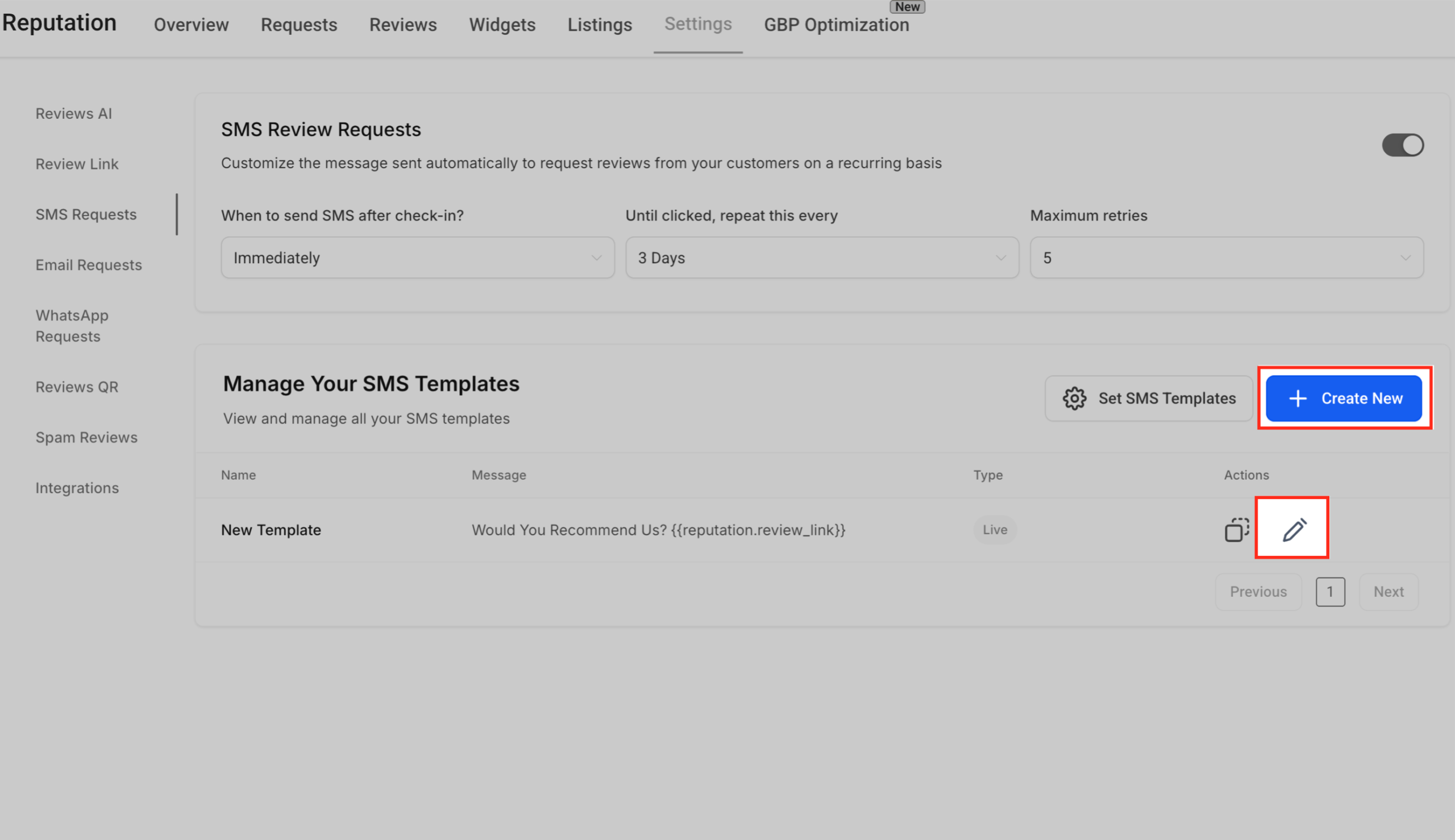1455x840 pixels.
Task: Click the Create New button
Action: pos(1344,398)
